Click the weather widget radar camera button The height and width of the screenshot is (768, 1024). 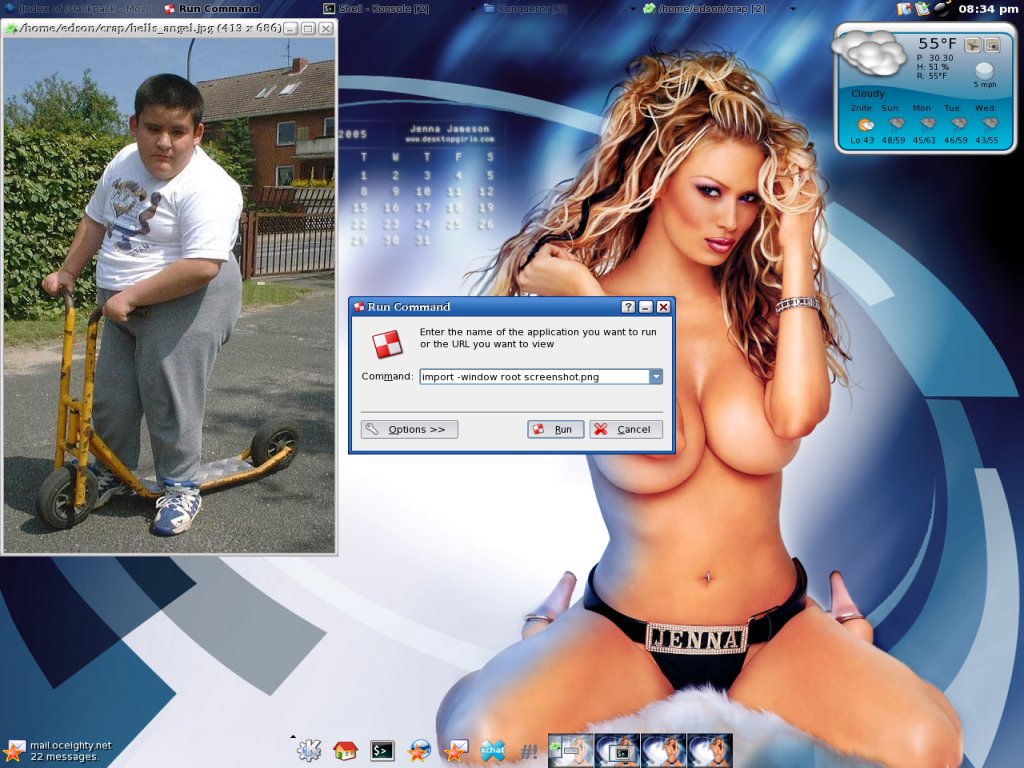click(x=992, y=45)
